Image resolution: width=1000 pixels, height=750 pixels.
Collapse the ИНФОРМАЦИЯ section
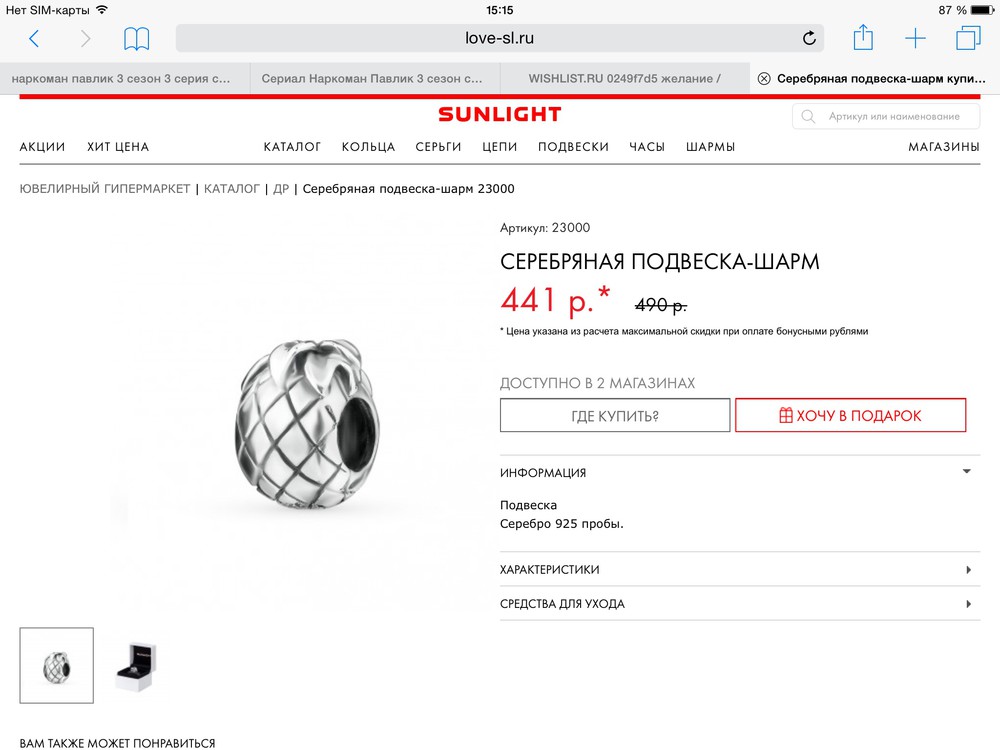tap(740, 472)
